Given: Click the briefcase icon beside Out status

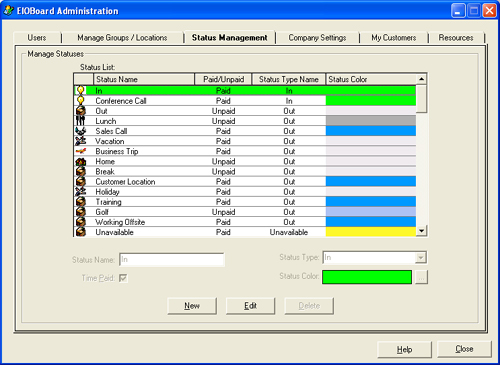Looking at the screenshot, I should point(81,111).
